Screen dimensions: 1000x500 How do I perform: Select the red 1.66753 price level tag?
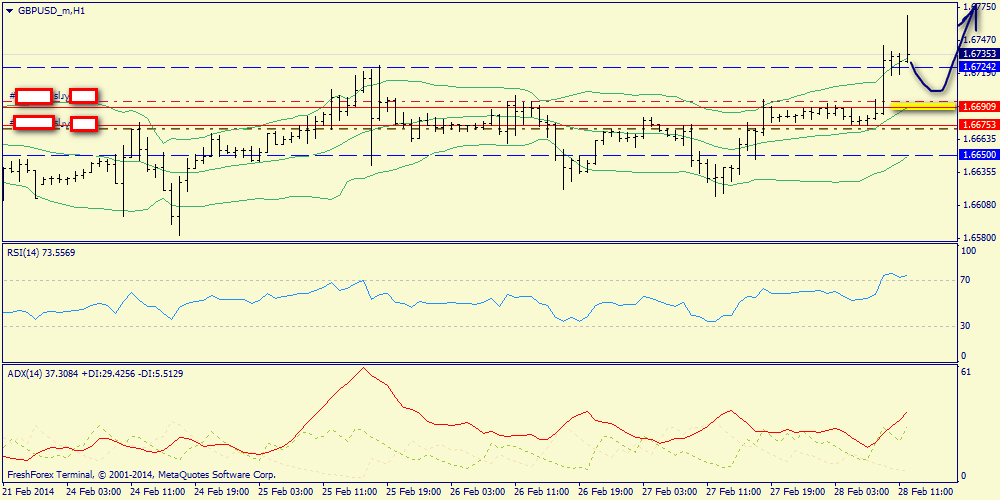(976, 125)
